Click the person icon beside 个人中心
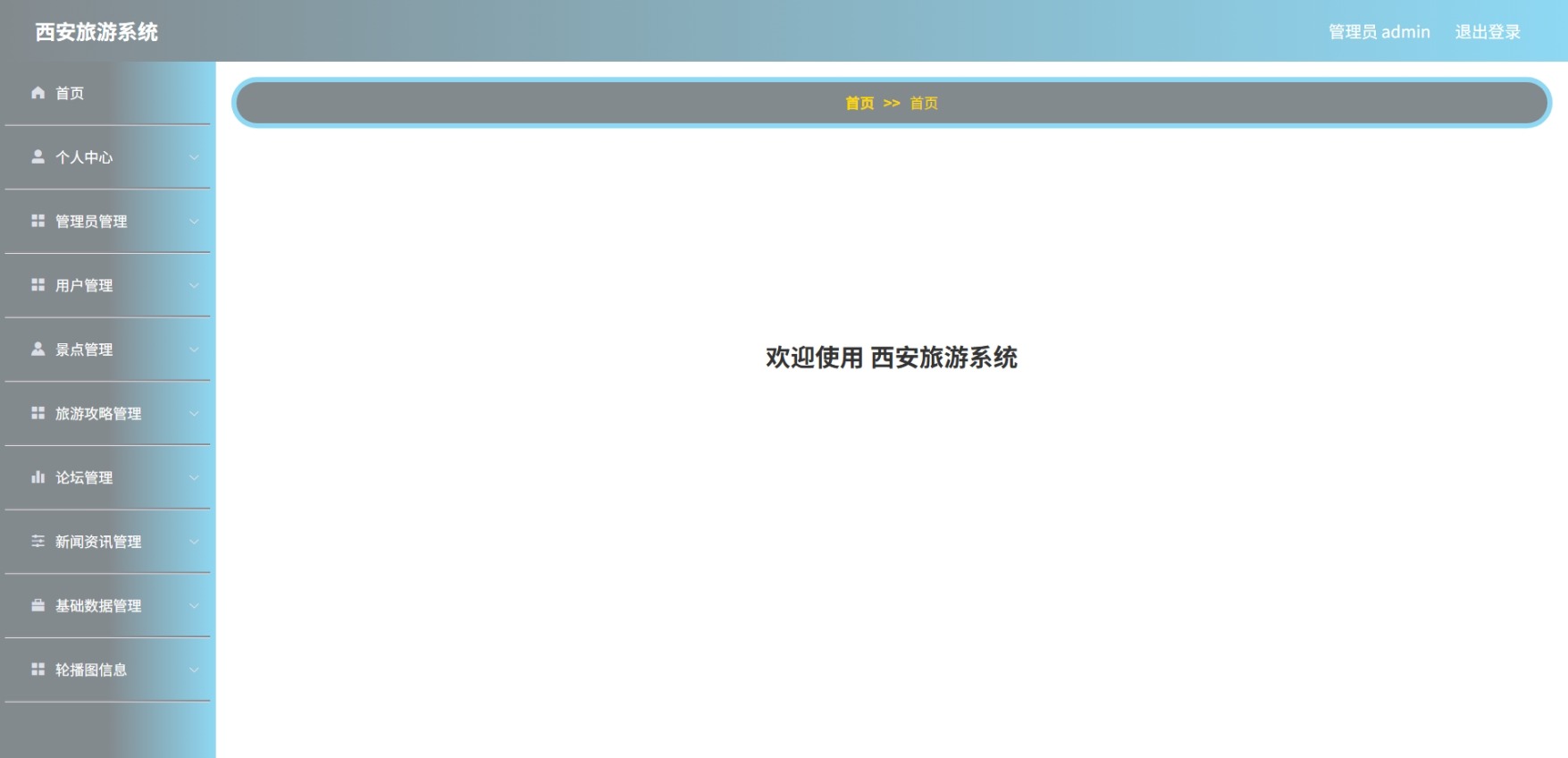 tap(38, 156)
